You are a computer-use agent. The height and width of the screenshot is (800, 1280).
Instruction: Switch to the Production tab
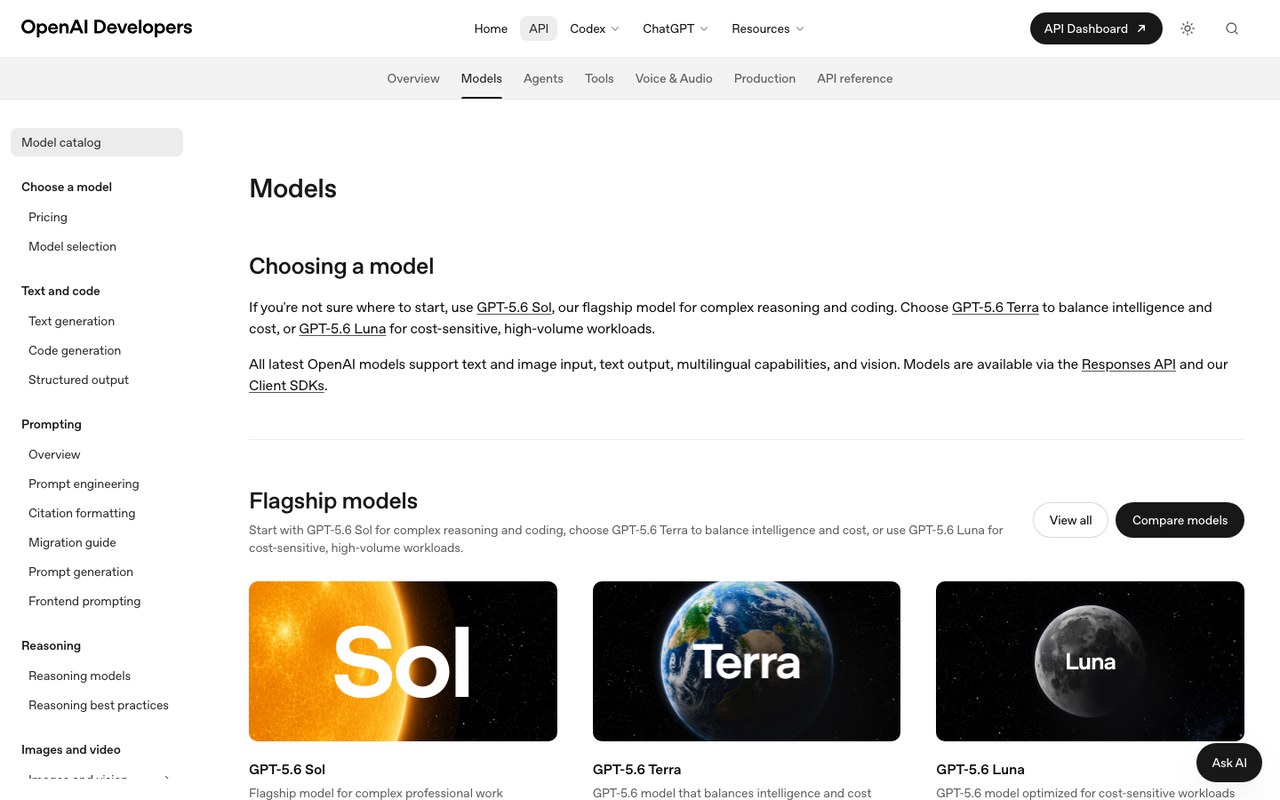point(765,78)
